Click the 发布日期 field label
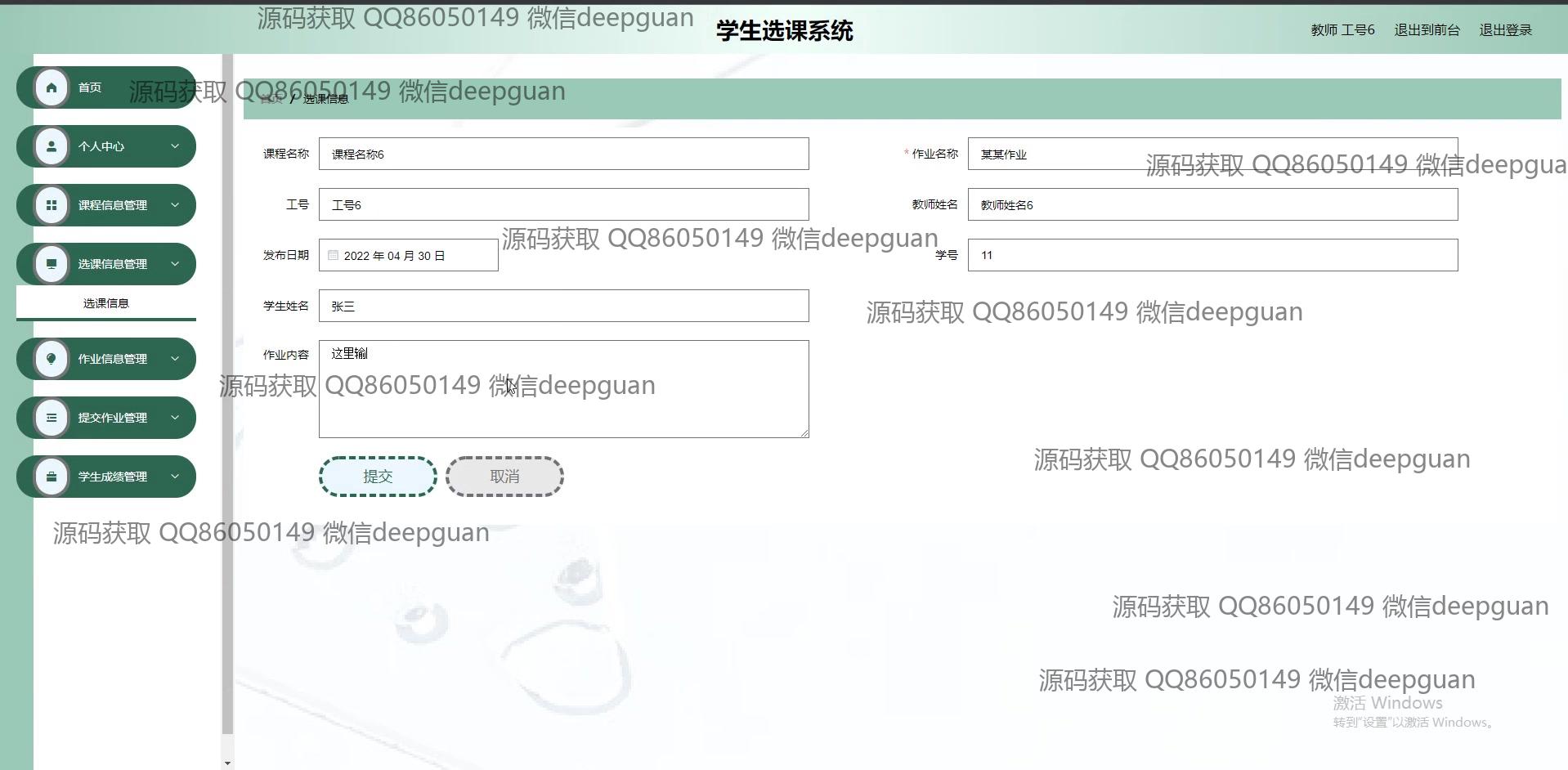1568x770 pixels. [x=286, y=255]
